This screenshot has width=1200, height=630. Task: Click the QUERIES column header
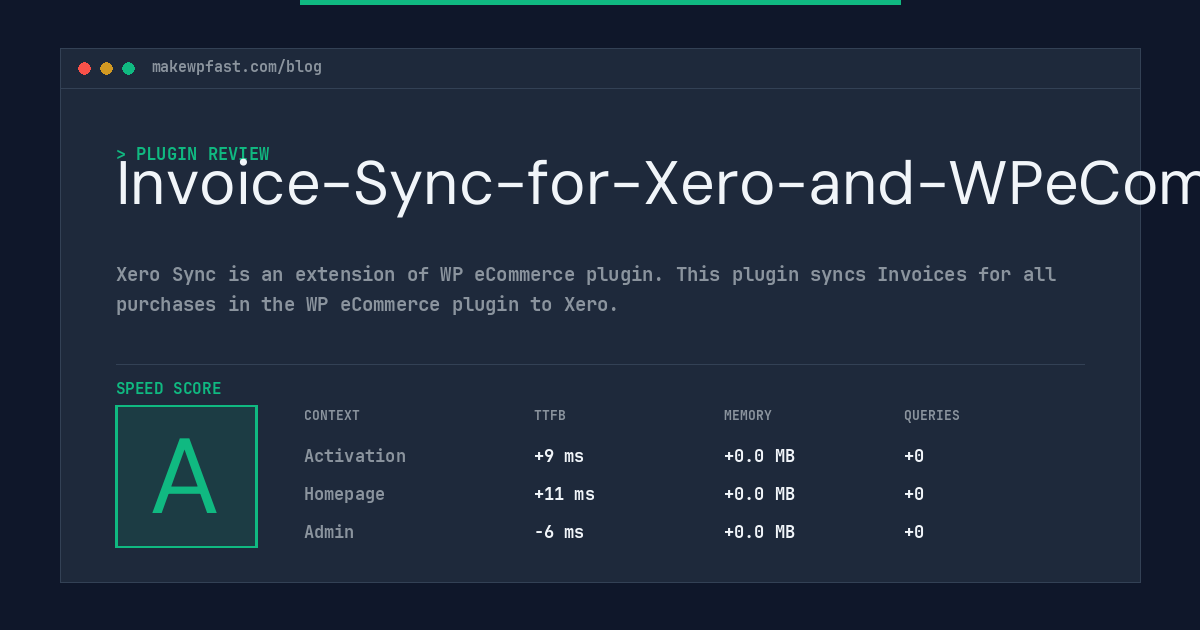[932, 416]
